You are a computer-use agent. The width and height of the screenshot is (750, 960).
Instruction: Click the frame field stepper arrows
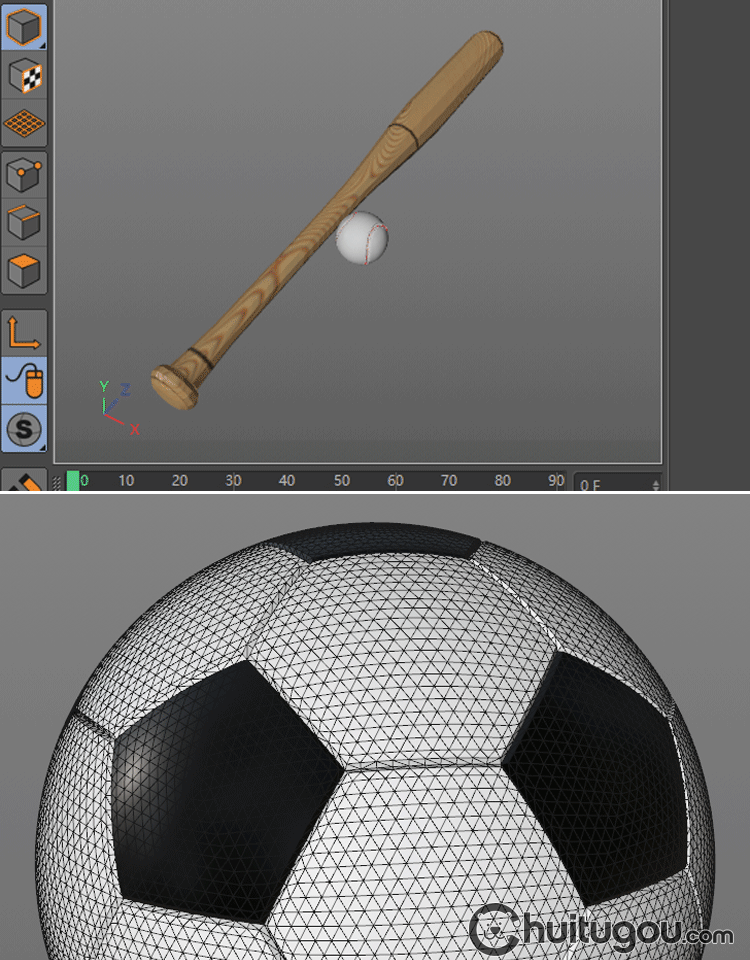[656, 484]
